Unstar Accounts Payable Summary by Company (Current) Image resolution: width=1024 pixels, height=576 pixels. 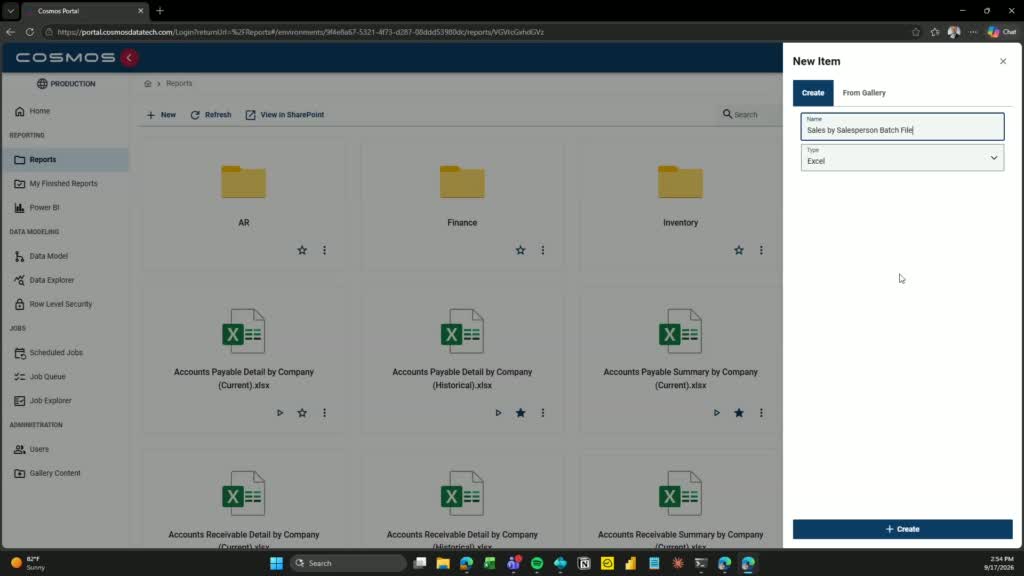[739, 413]
